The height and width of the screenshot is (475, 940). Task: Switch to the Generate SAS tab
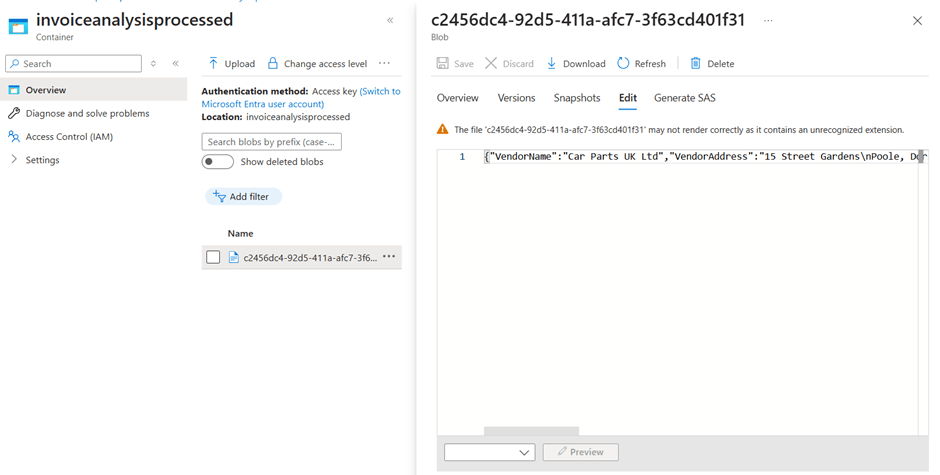[684, 98]
